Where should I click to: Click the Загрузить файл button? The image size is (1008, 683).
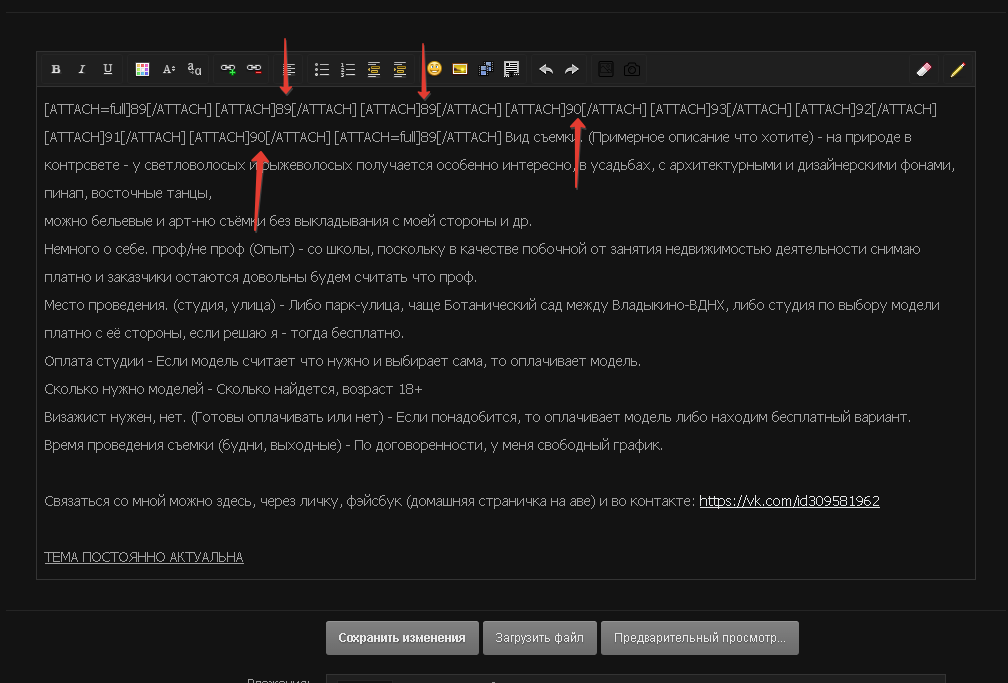(540, 638)
